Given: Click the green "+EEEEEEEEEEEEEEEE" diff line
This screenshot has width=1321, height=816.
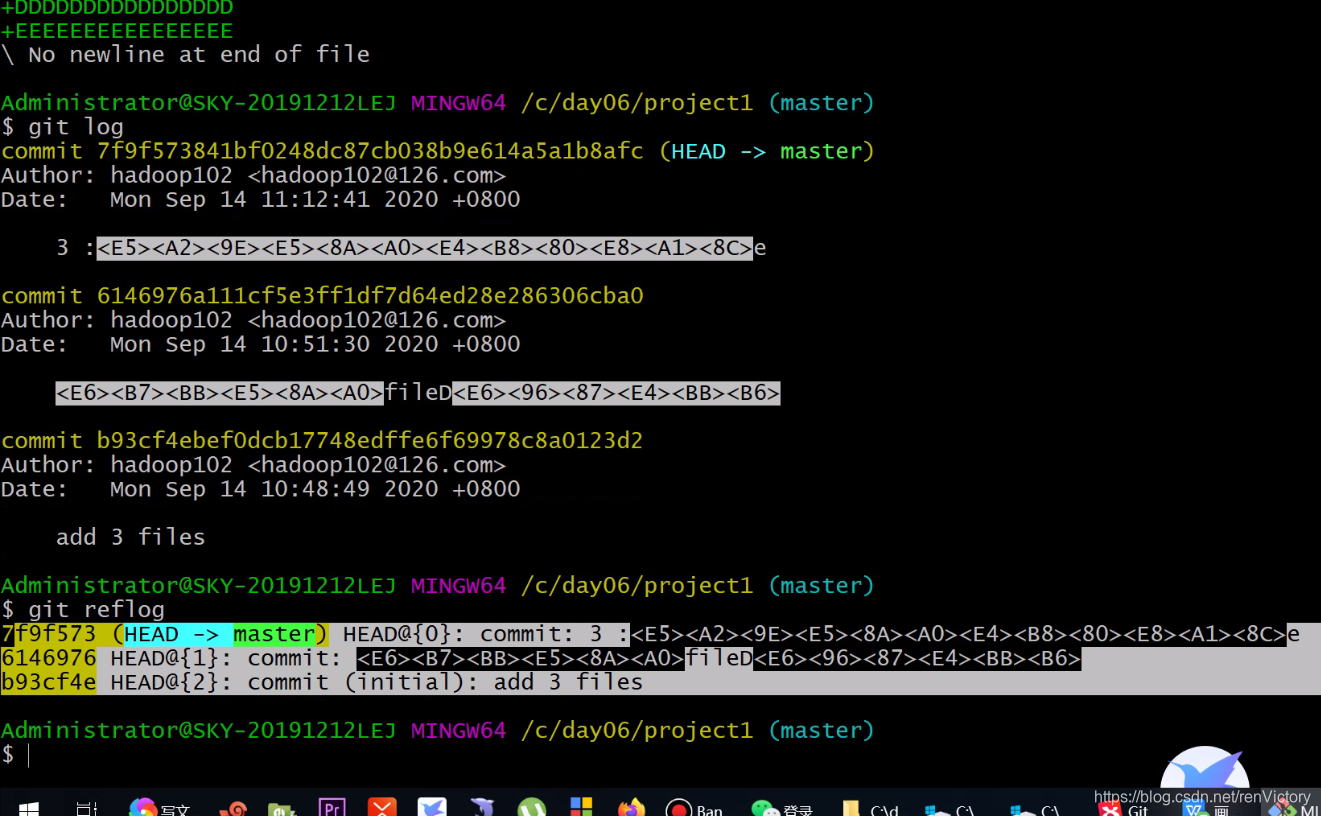Looking at the screenshot, I should click(117, 31).
